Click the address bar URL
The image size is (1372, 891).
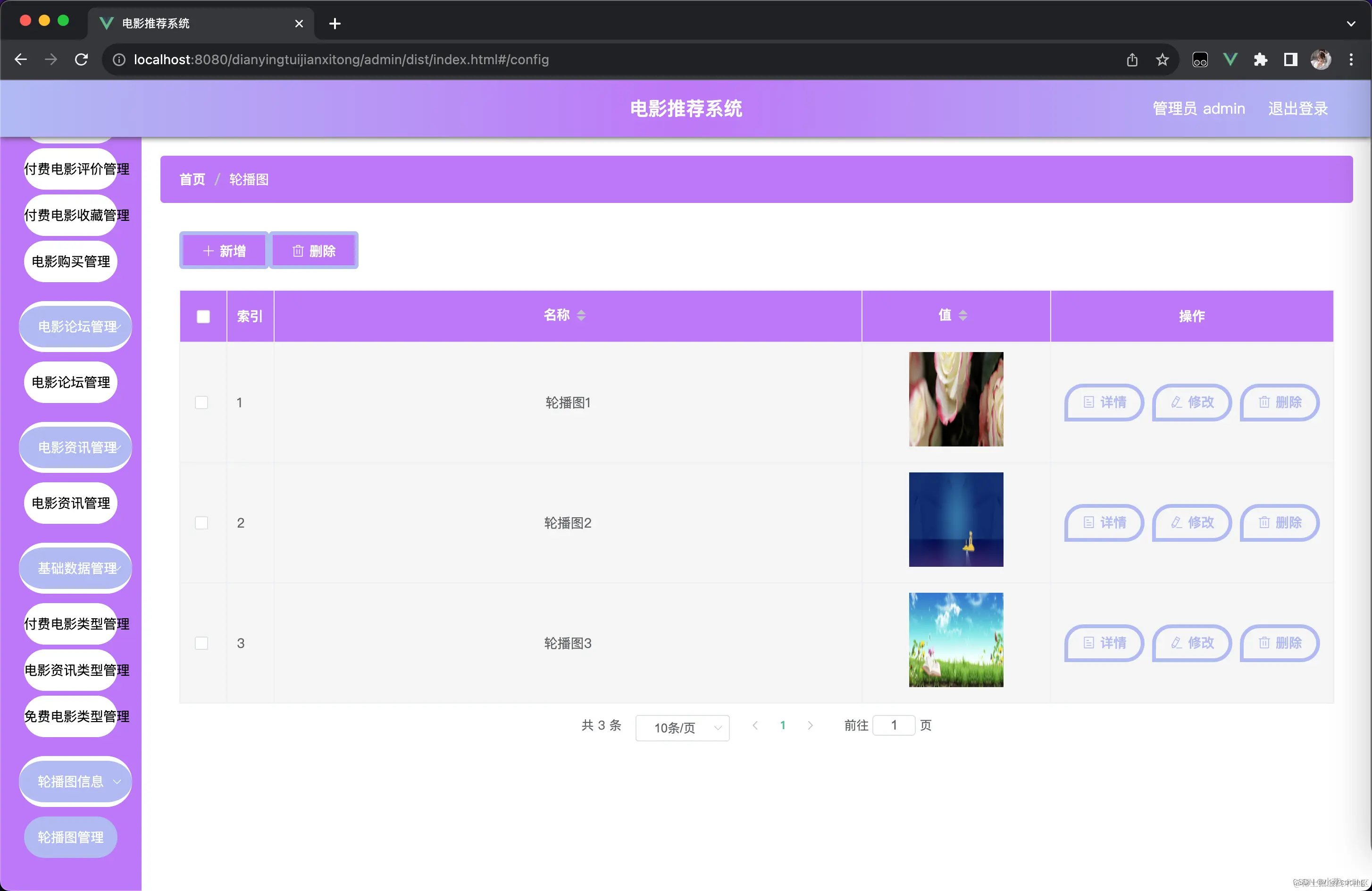341,59
